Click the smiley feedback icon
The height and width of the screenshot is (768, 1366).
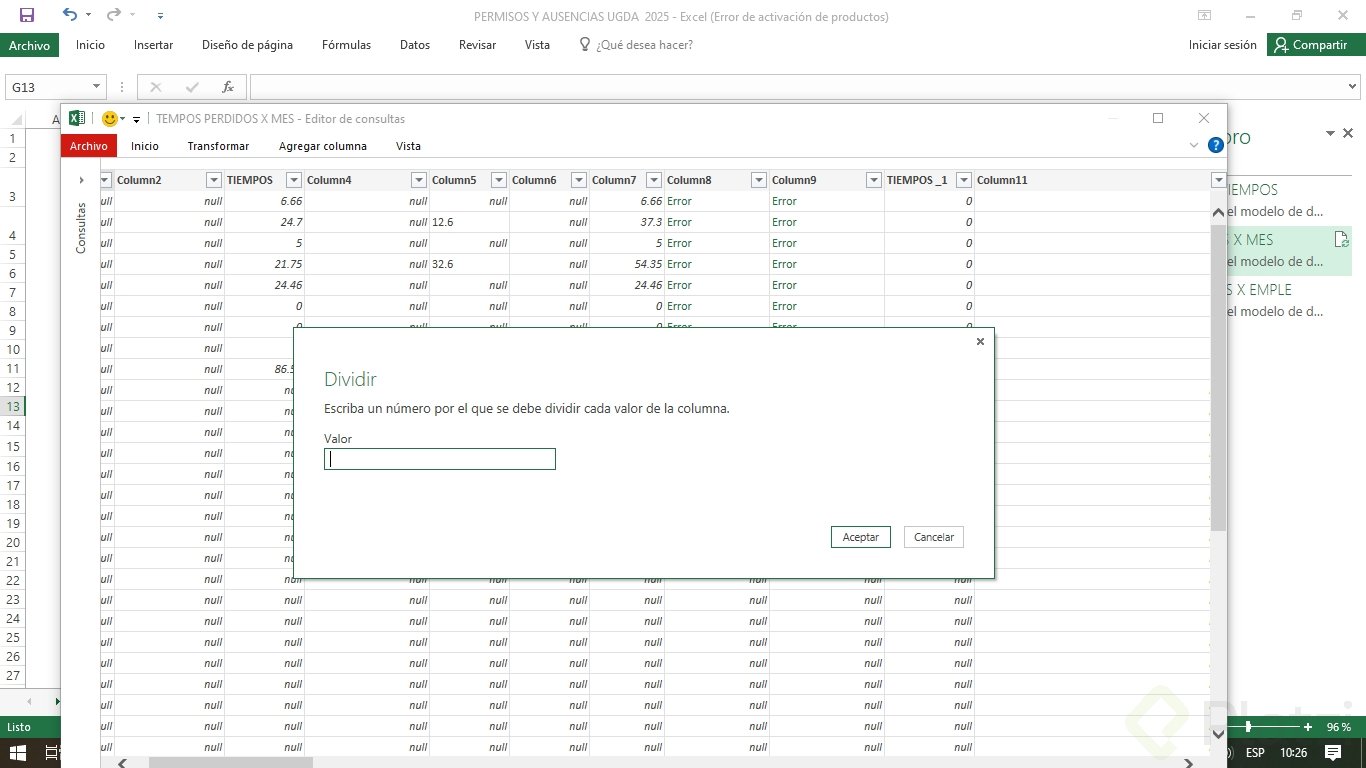(110, 119)
